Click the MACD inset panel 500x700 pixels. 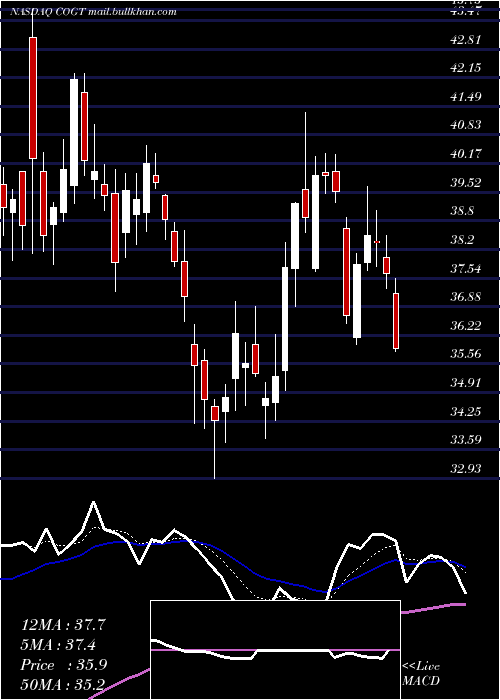[x=275, y=650]
